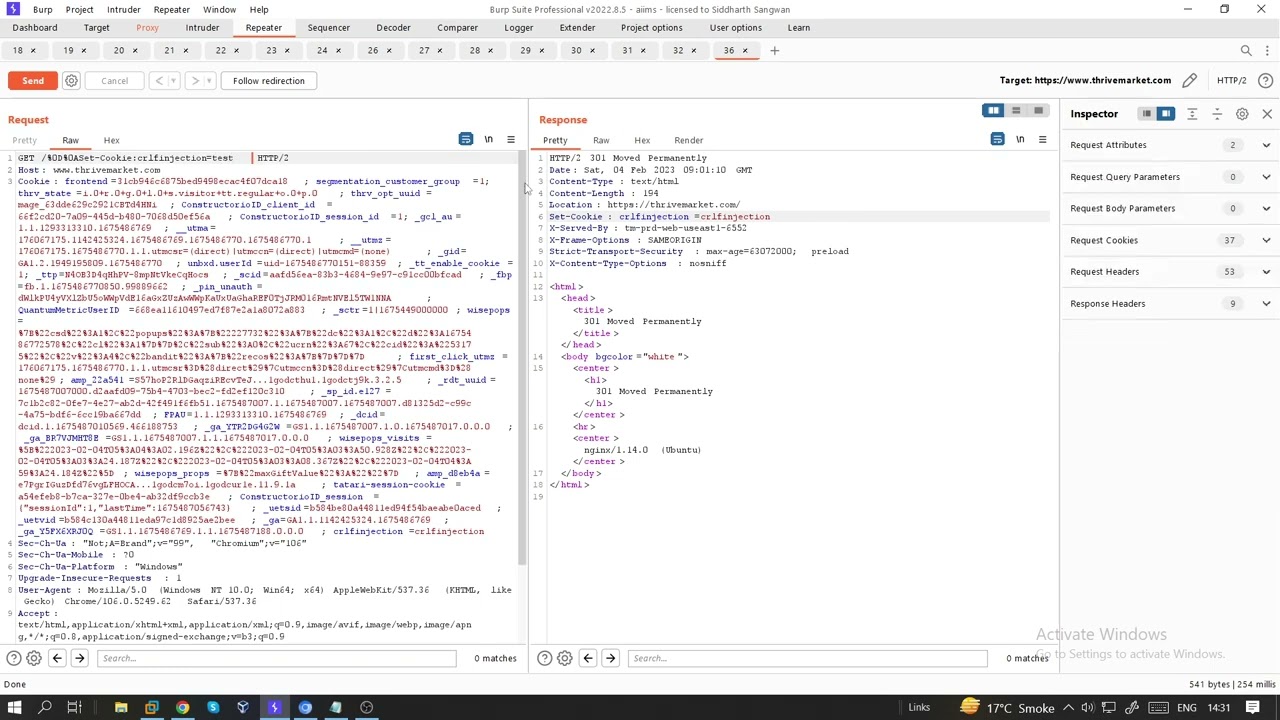This screenshot has height=720, width=1280.
Task: Open File Explorer from taskbar
Action: [121, 708]
